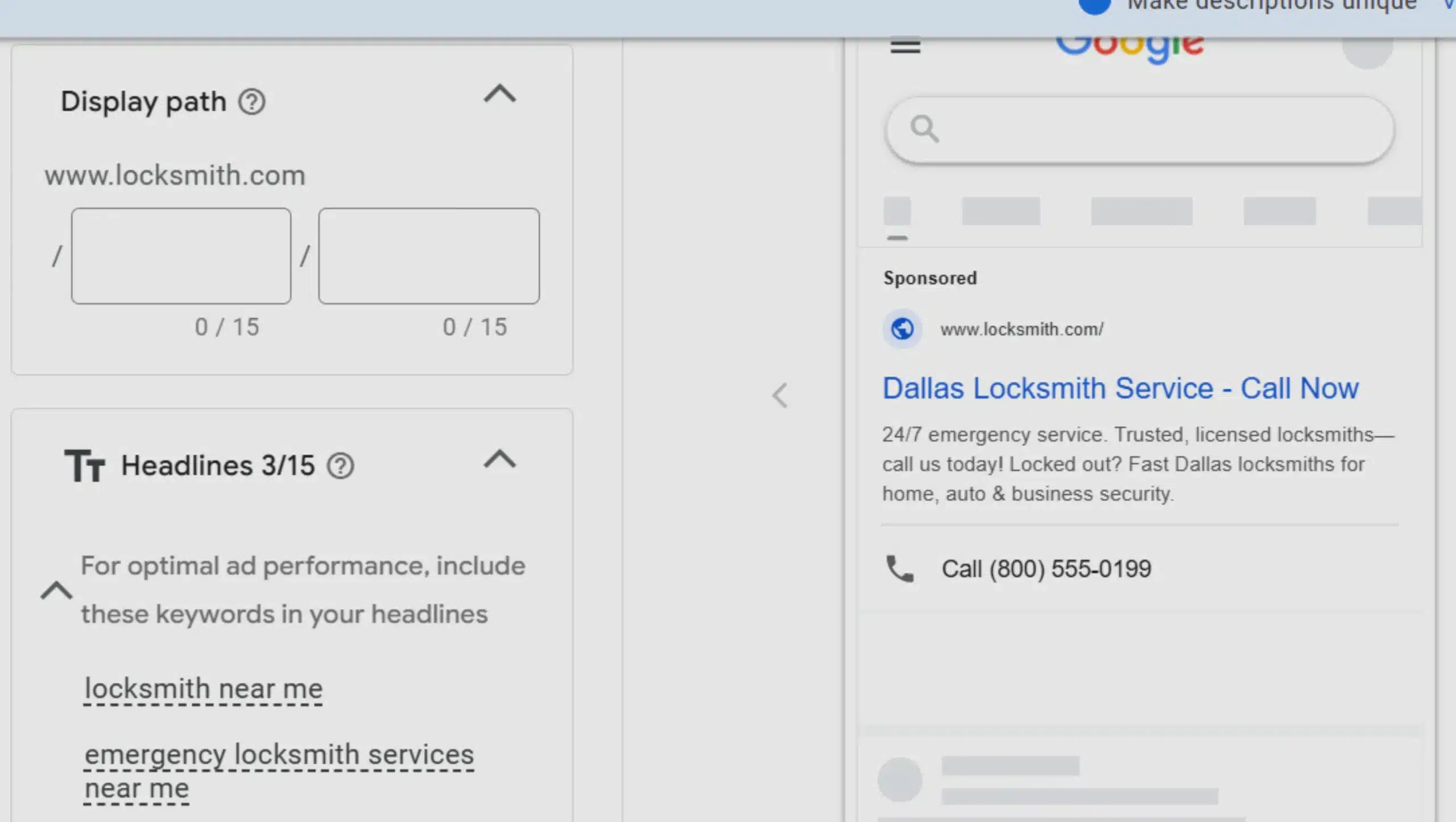Collapse the keyword suggestions panel
This screenshot has height=822, width=1456.
click(57, 590)
